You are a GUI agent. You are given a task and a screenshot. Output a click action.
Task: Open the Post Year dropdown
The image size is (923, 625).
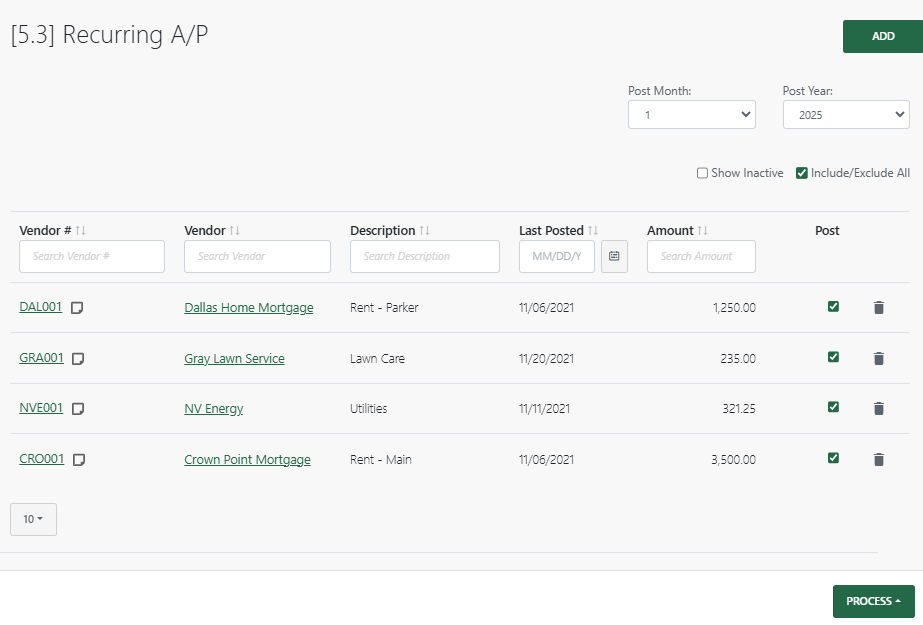(x=846, y=114)
